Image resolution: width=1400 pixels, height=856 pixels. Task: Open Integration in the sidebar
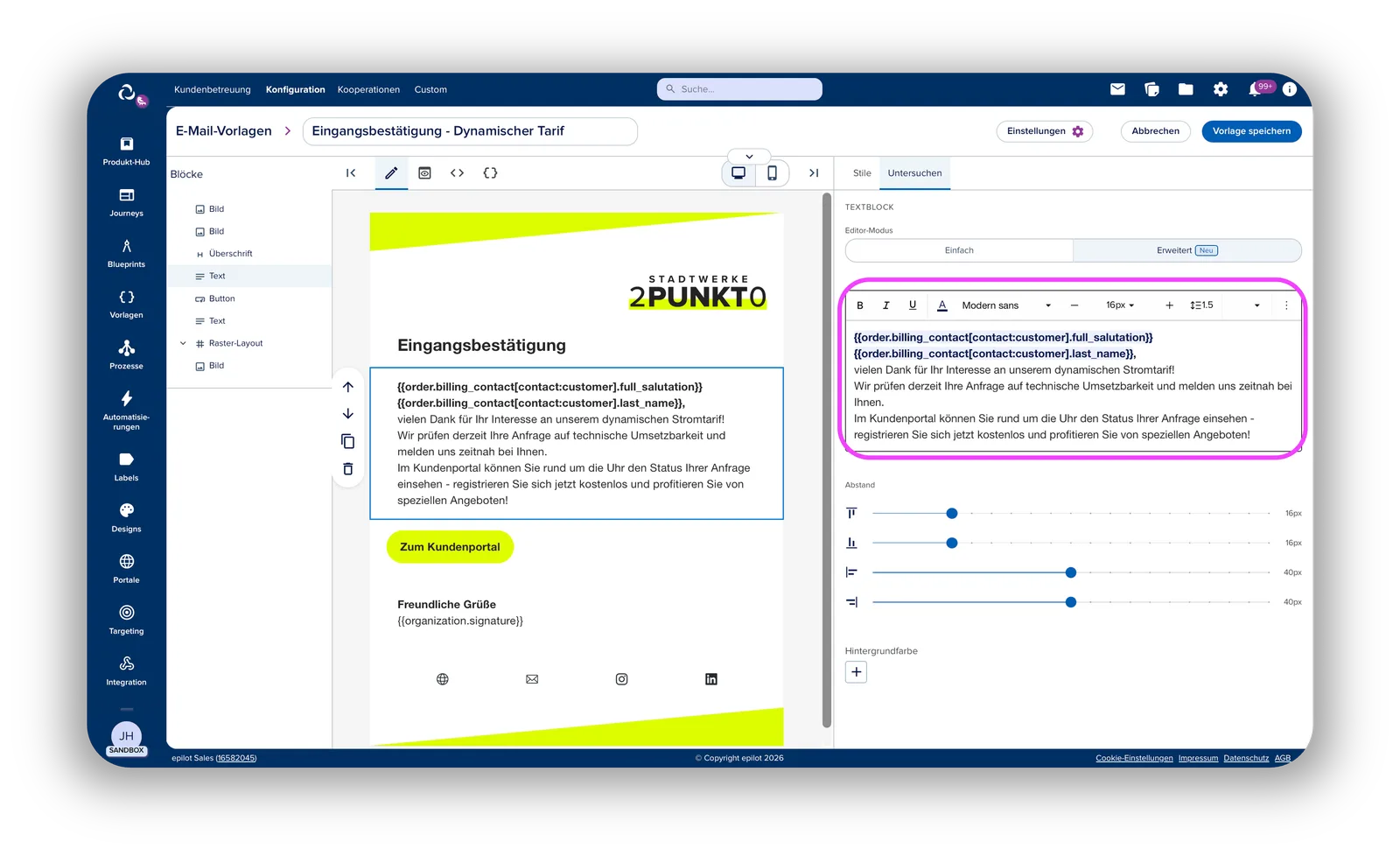[126, 670]
